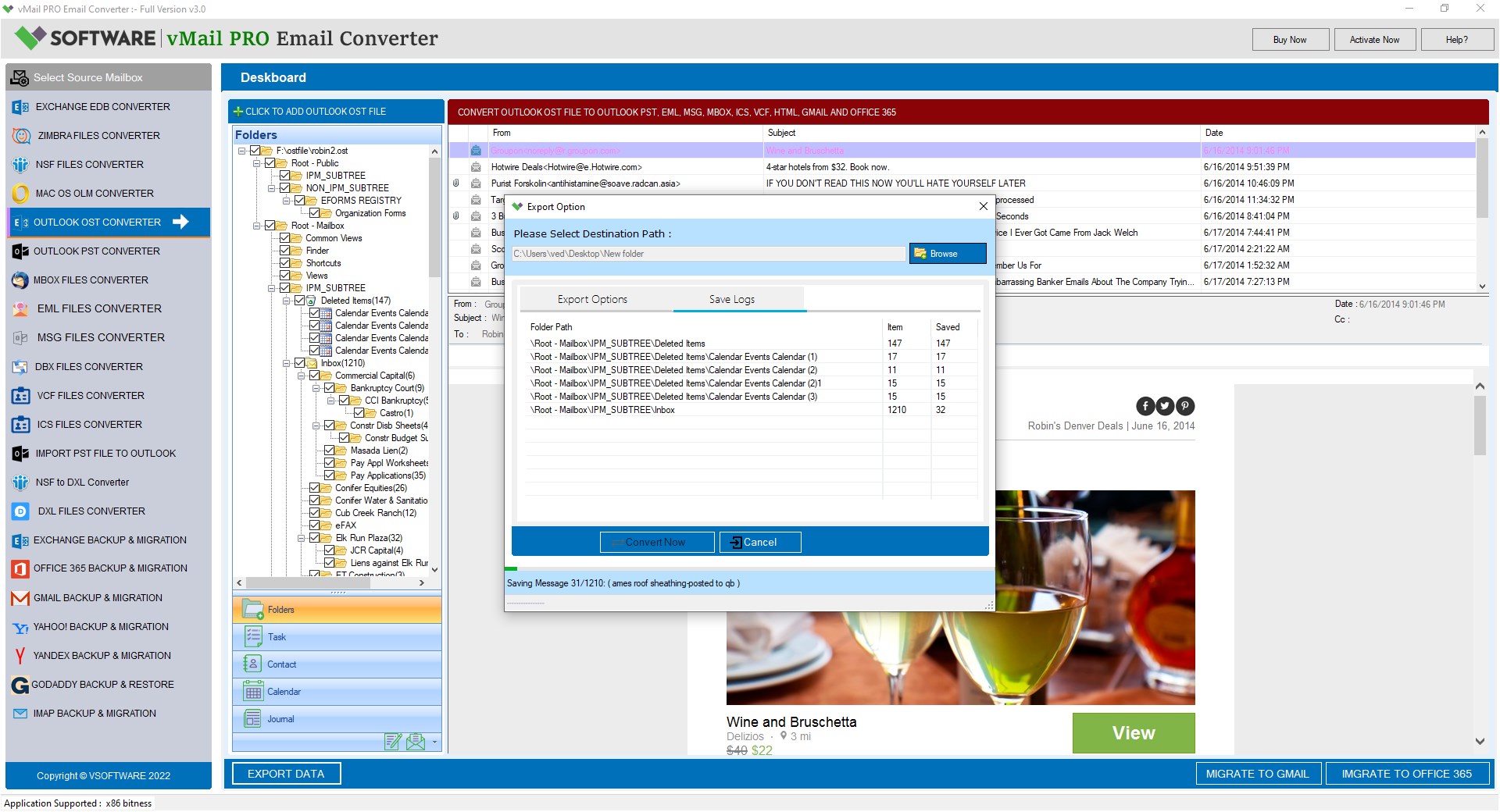Image resolution: width=1500 pixels, height=812 pixels.
Task: Click the email preview vertical scrollbar thumb
Action: 1480,425
